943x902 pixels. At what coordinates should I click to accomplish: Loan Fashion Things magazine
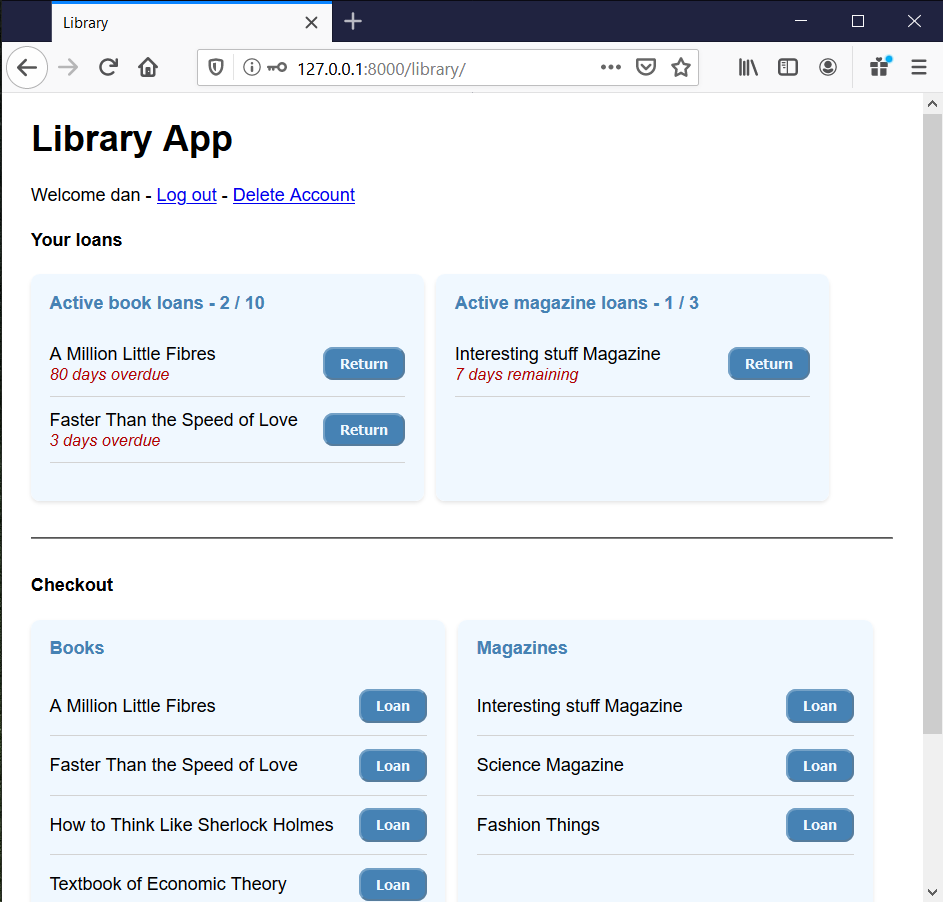click(820, 825)
